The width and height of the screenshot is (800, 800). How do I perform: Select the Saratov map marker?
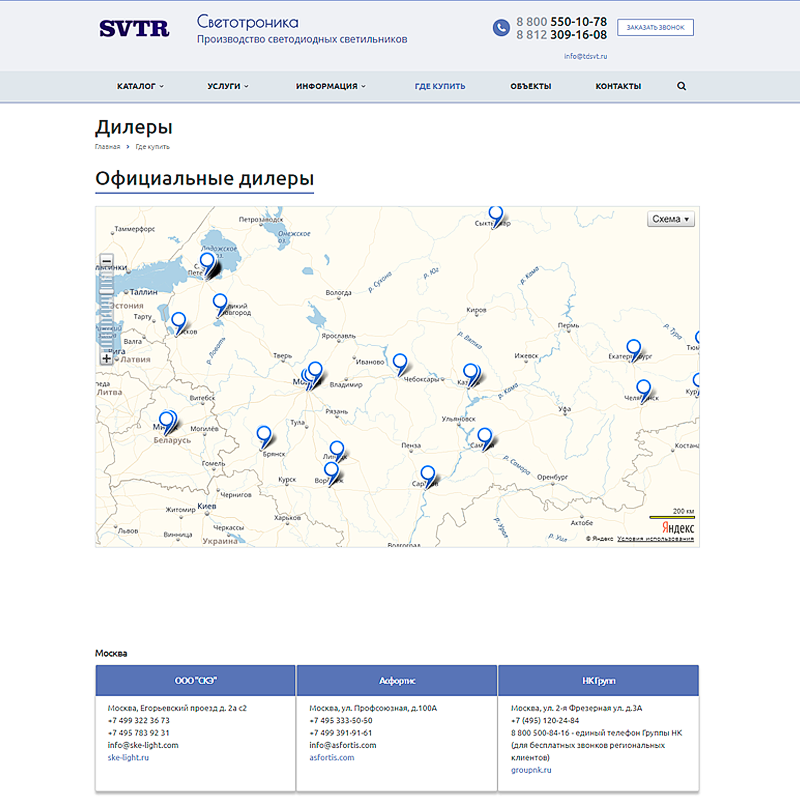coord(428,477)
